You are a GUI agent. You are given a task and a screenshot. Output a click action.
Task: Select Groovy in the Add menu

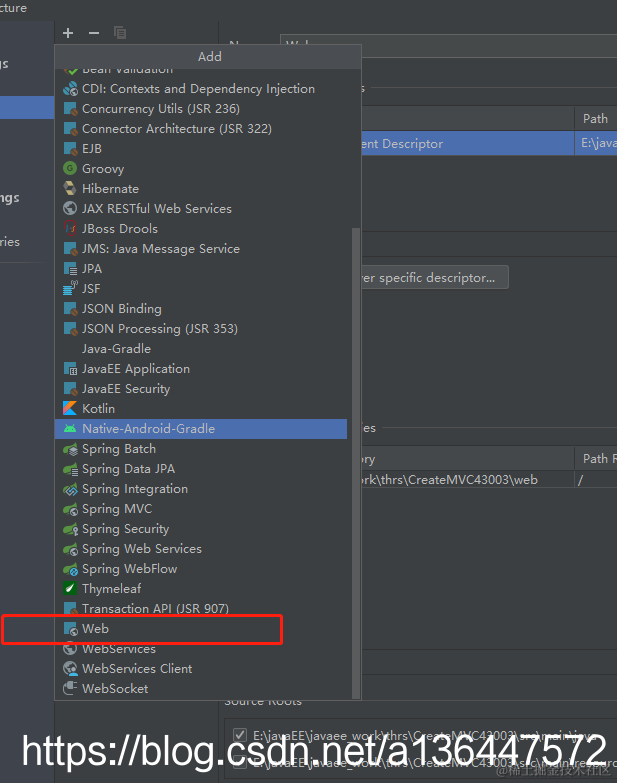(x=201, y=169)
